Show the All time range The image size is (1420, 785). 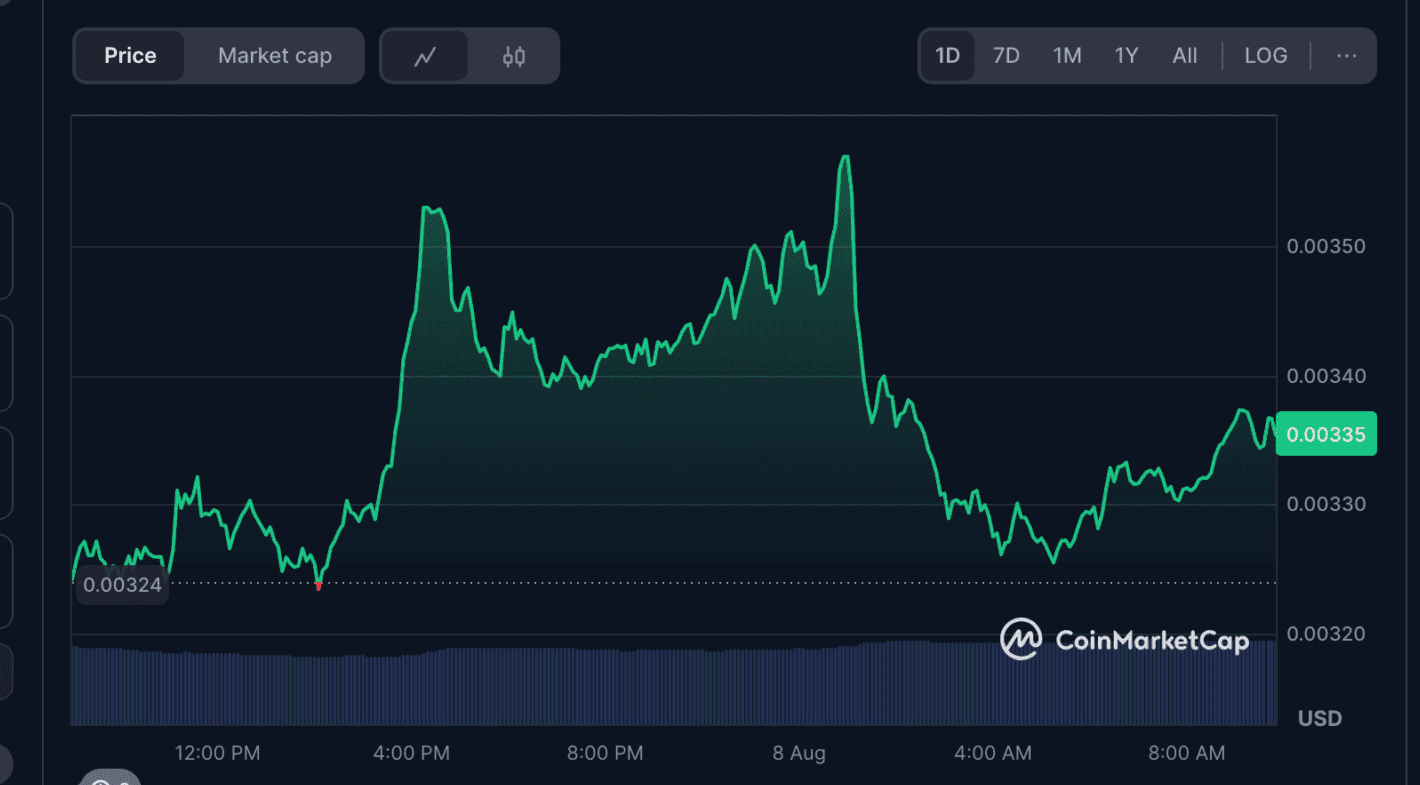(1185, 56)
